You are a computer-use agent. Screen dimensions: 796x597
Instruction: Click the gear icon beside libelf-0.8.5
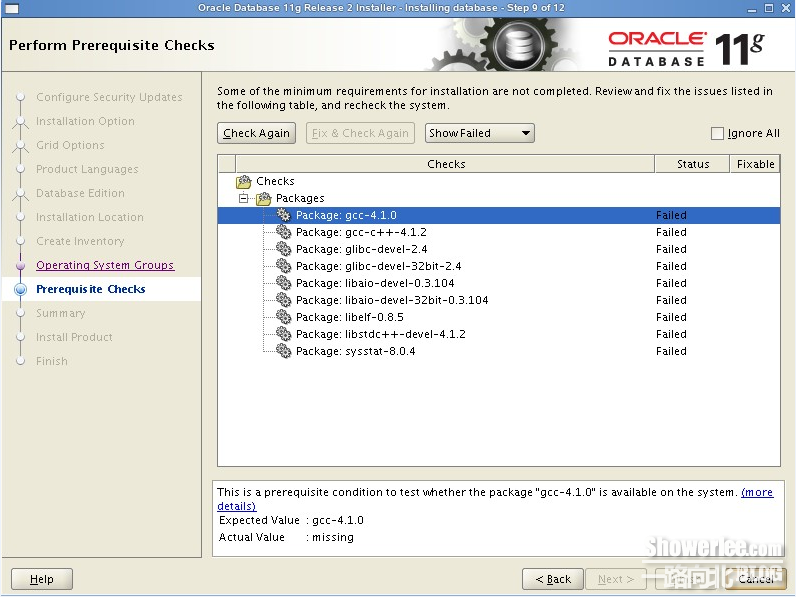click(284, 317)
